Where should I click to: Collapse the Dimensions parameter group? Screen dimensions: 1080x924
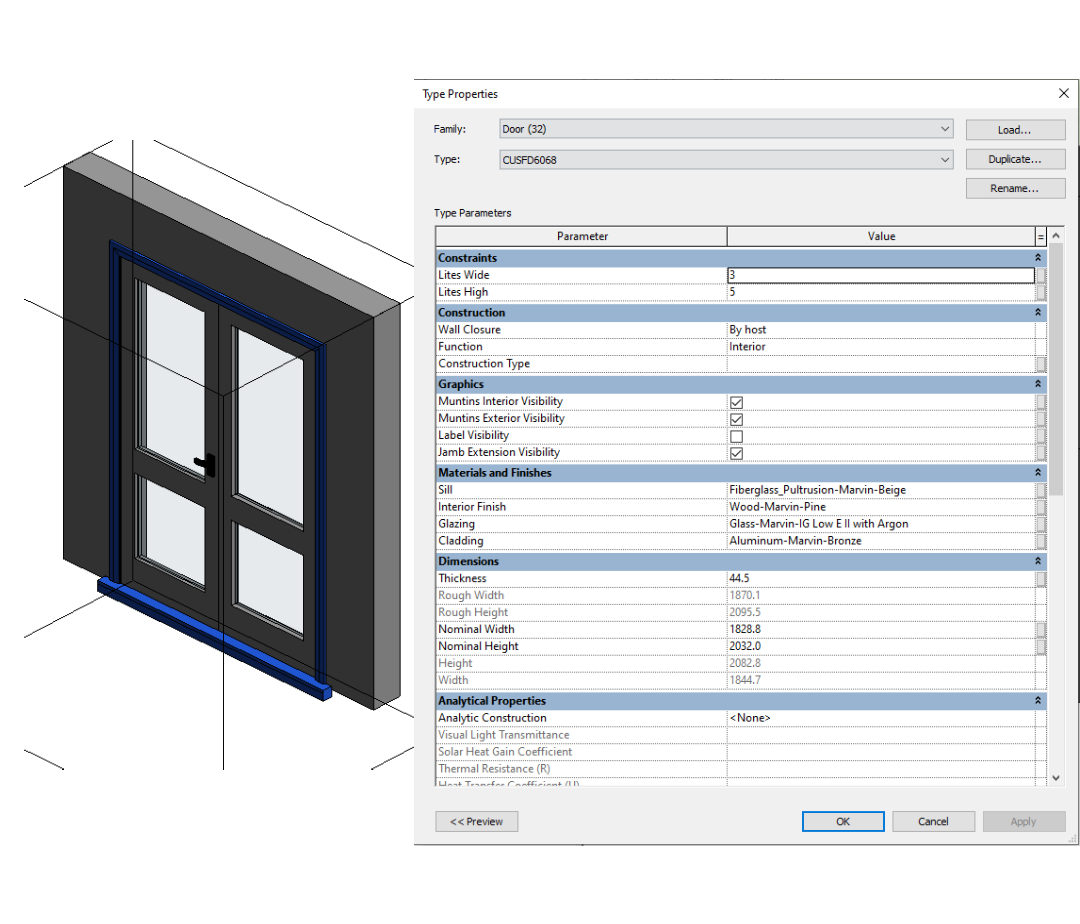coord(1038,562)
